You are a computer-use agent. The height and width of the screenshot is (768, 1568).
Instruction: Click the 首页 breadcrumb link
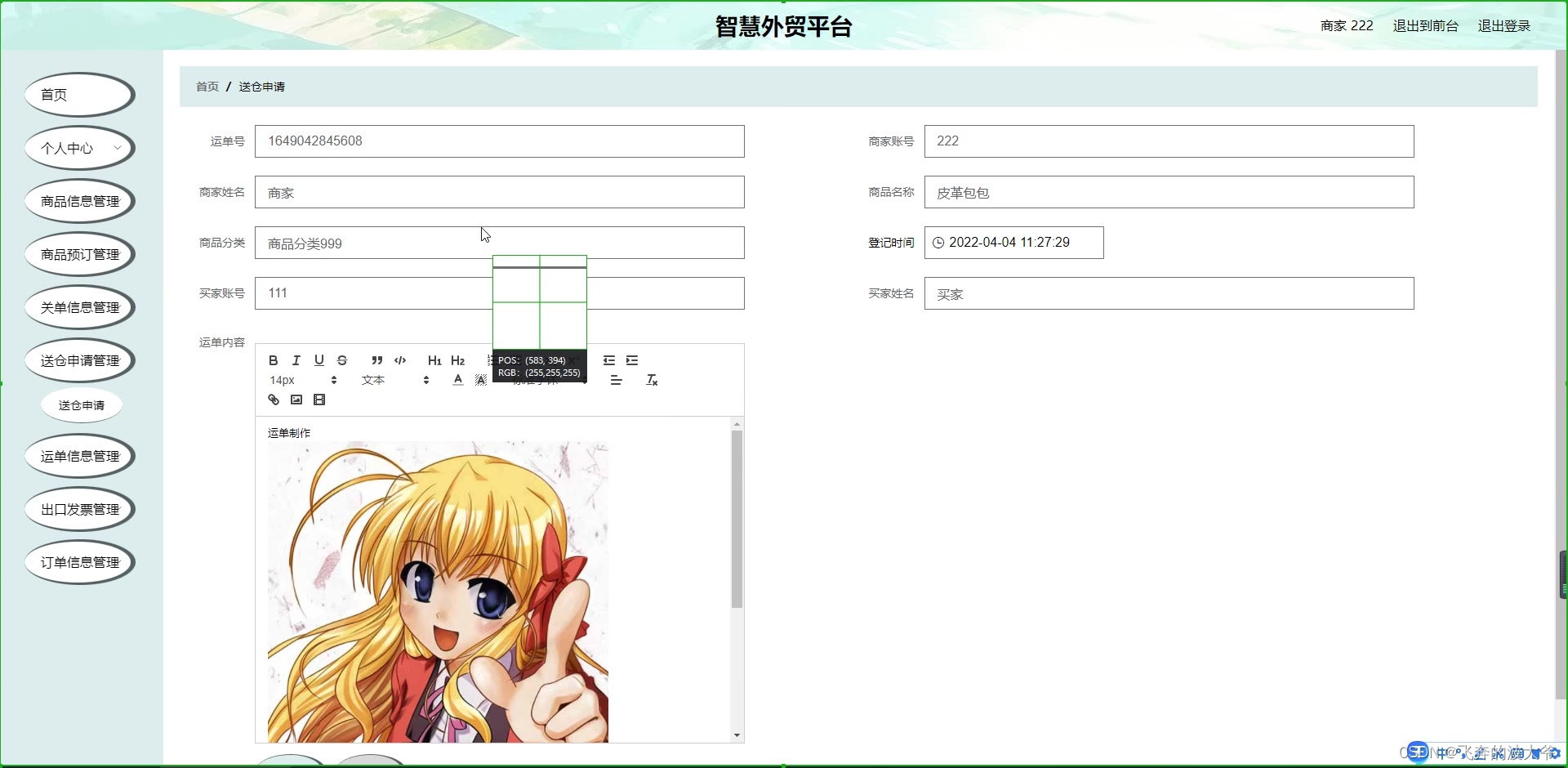tap(207, 87)
